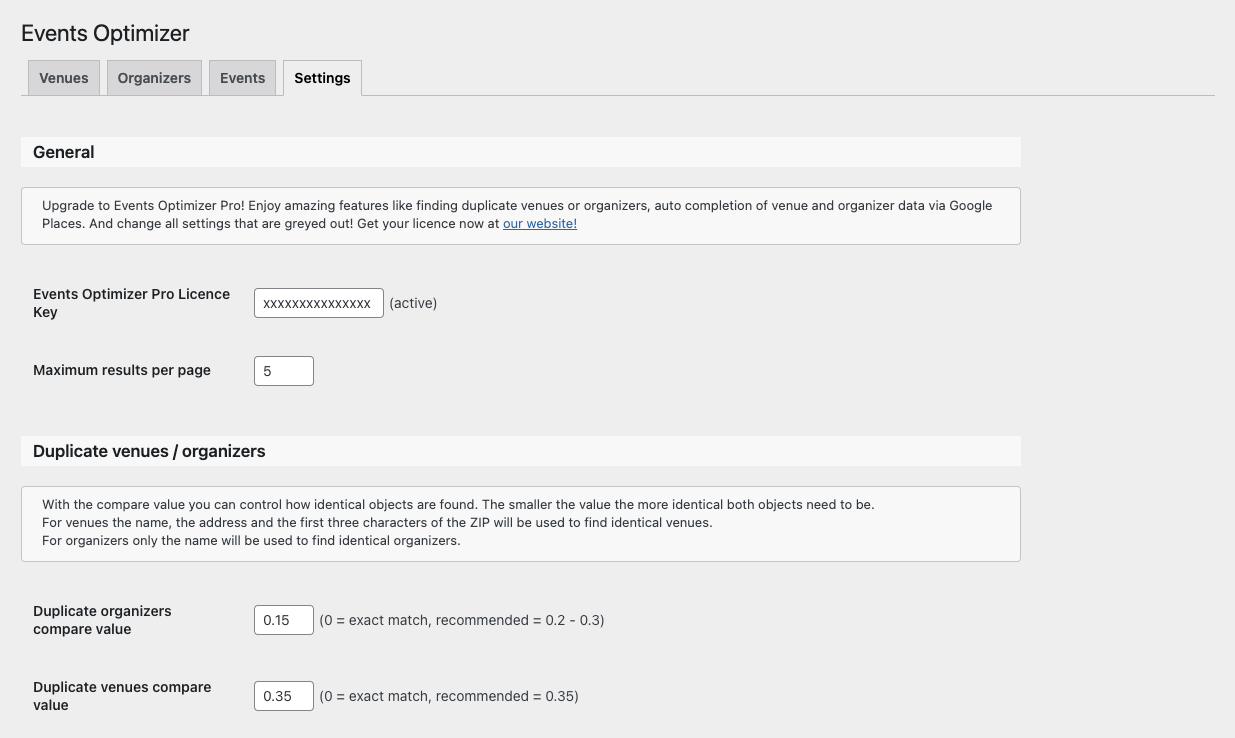Click the duplicate organizers compare value field
This screenshot has height=738, width=1235.
(284, 620)
